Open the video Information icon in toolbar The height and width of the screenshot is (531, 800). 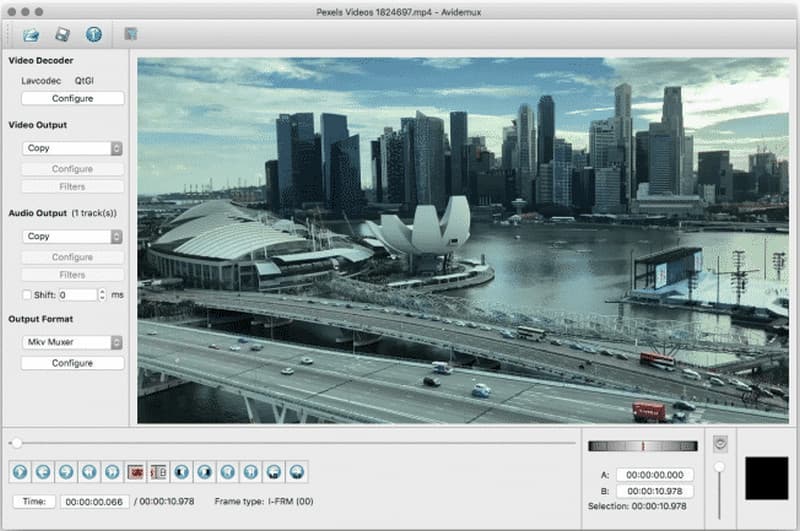tap(94, 35)
